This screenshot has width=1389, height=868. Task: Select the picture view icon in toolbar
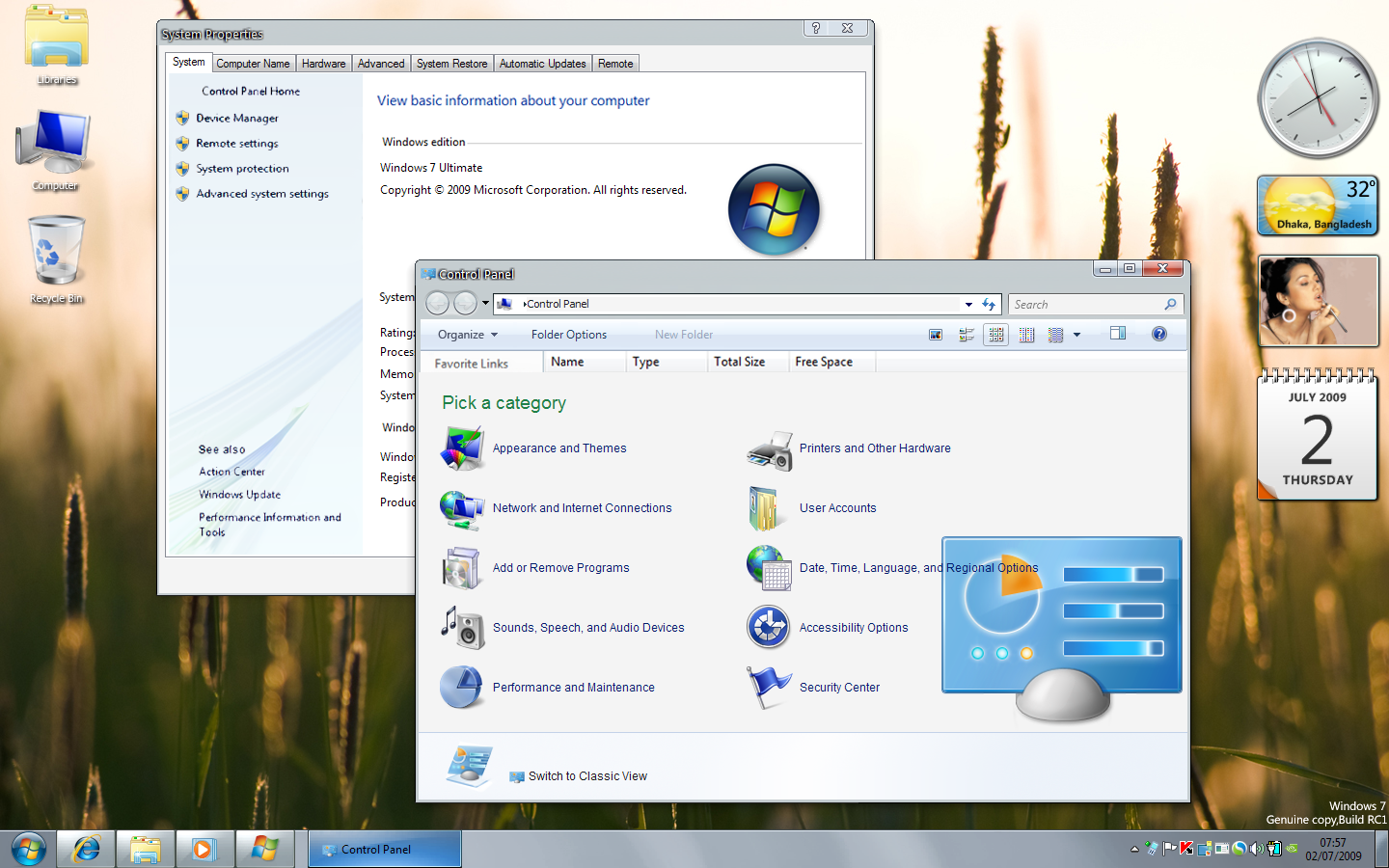coord(936,335)
